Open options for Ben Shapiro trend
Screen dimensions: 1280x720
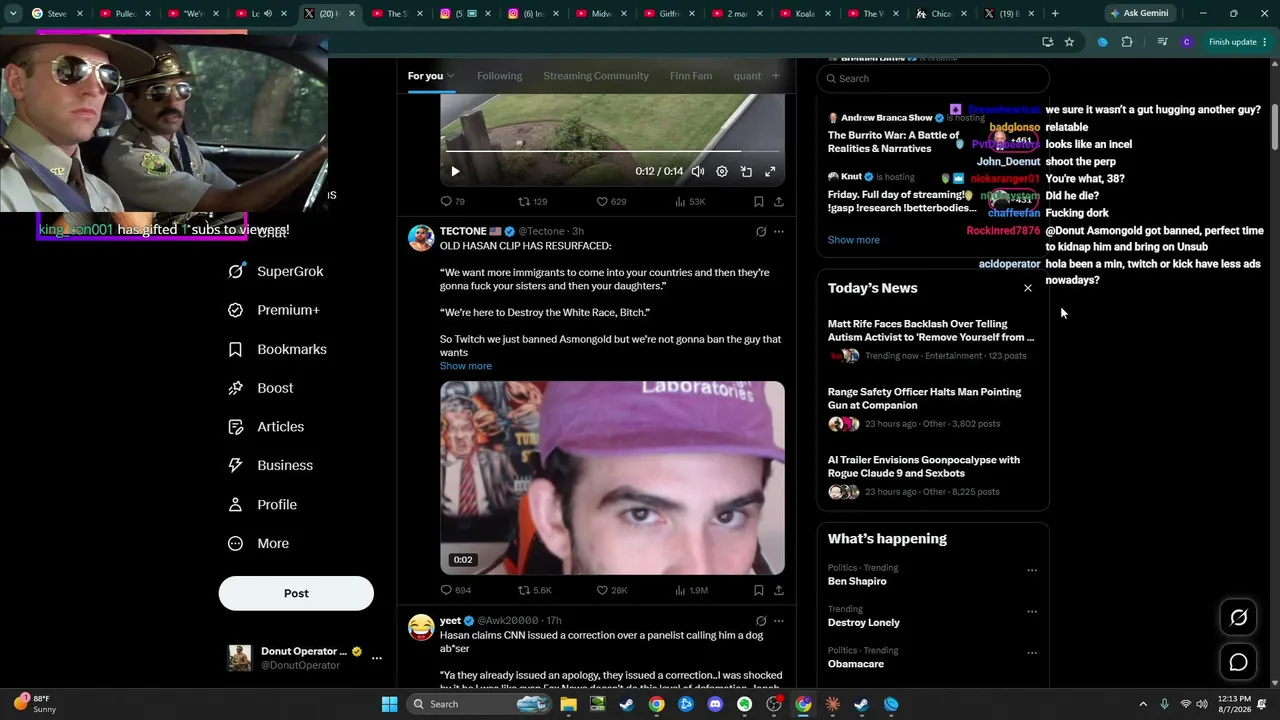1032,571
